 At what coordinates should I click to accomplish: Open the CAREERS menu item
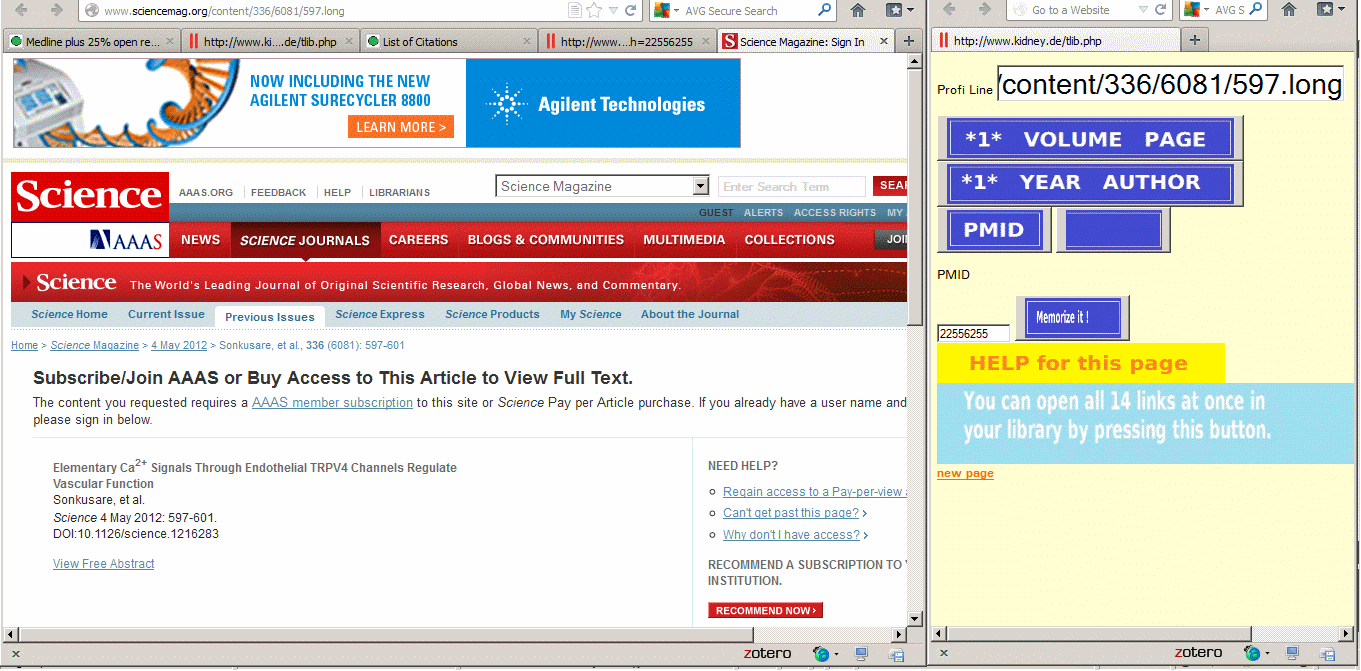click(418, 240)
